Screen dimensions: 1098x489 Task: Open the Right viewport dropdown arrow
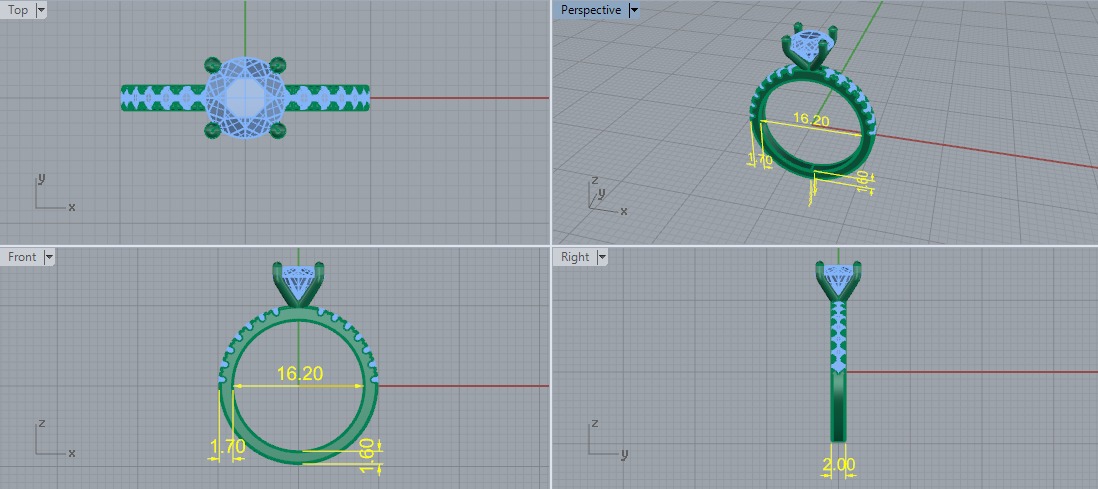602,257
